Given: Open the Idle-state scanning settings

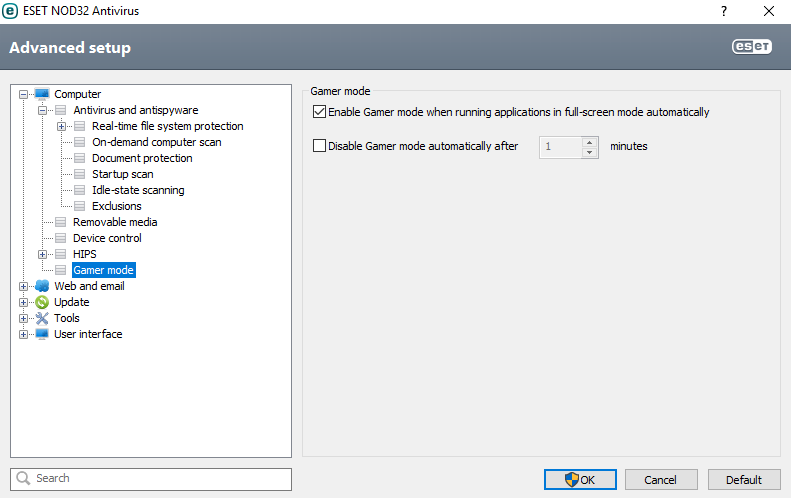Looking at the screenshot, I should (x=138, y=190).
